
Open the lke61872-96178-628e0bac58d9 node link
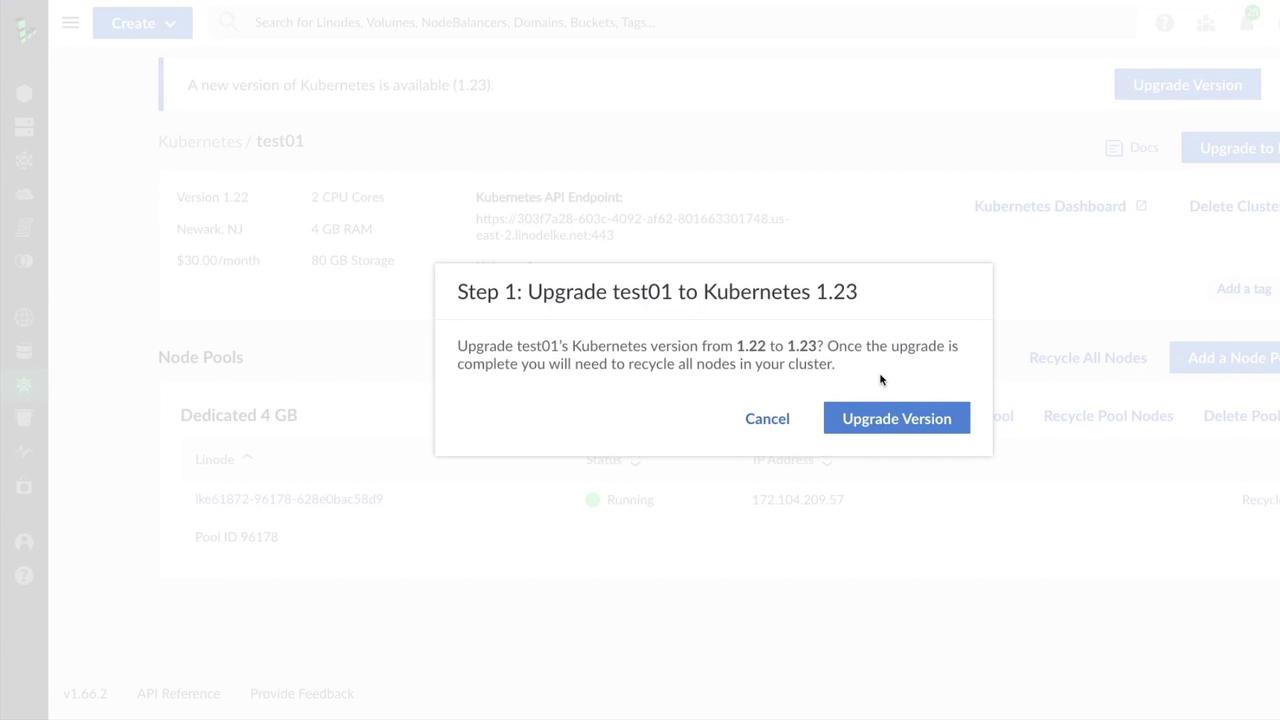click(x=289, y=499)
